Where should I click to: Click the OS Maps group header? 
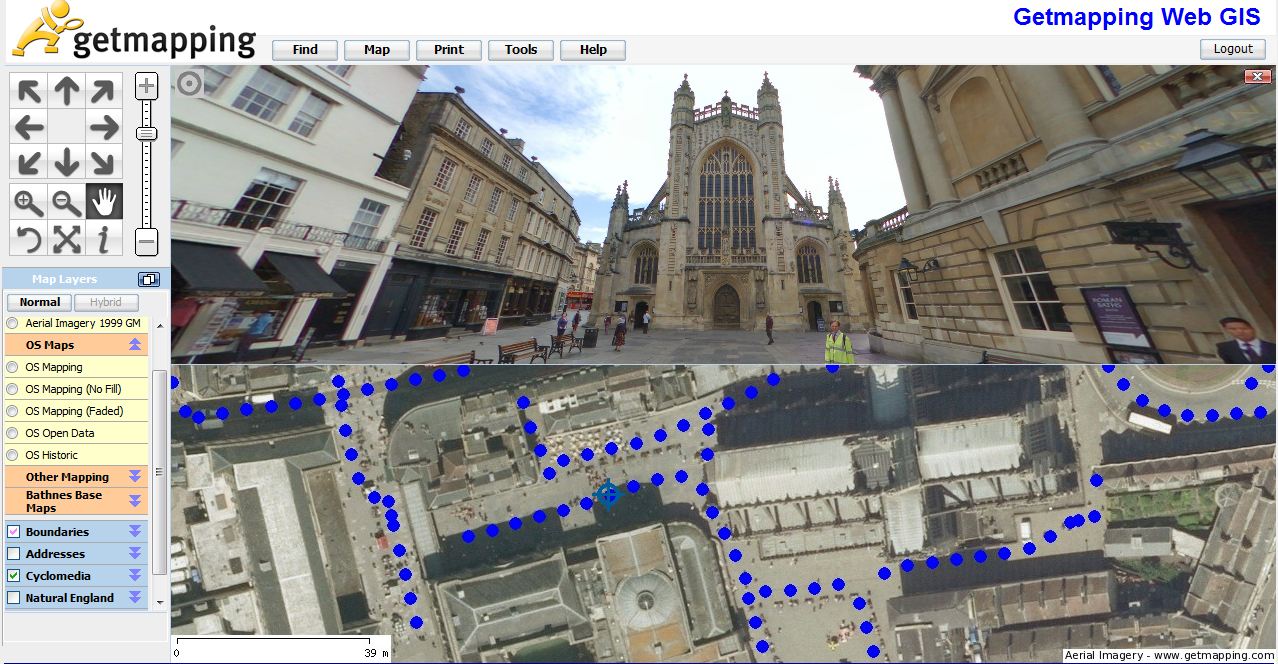[x=75, y=345]
